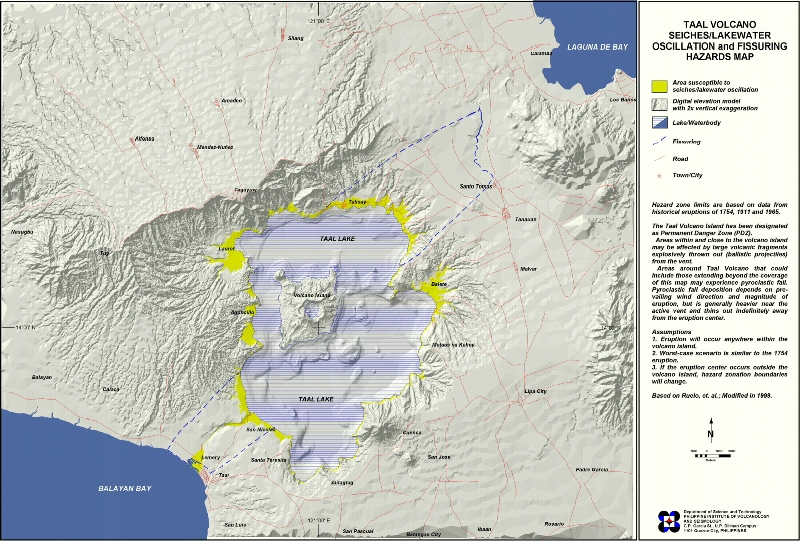
Task: Click the Lipa City town label
Action: coord(536,391)
